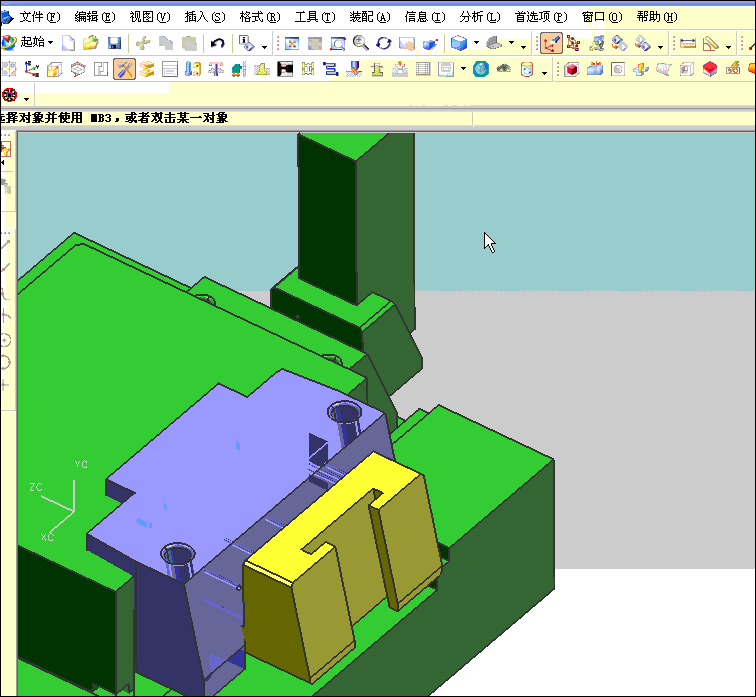Click the dimensioned wireframe block icon
The image size is (756, 697).
(78, 69)
